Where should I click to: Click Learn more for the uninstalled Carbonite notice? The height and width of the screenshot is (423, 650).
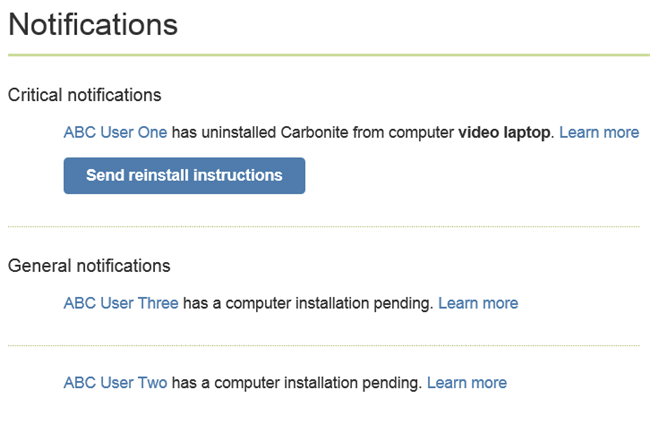pos(598,132)
